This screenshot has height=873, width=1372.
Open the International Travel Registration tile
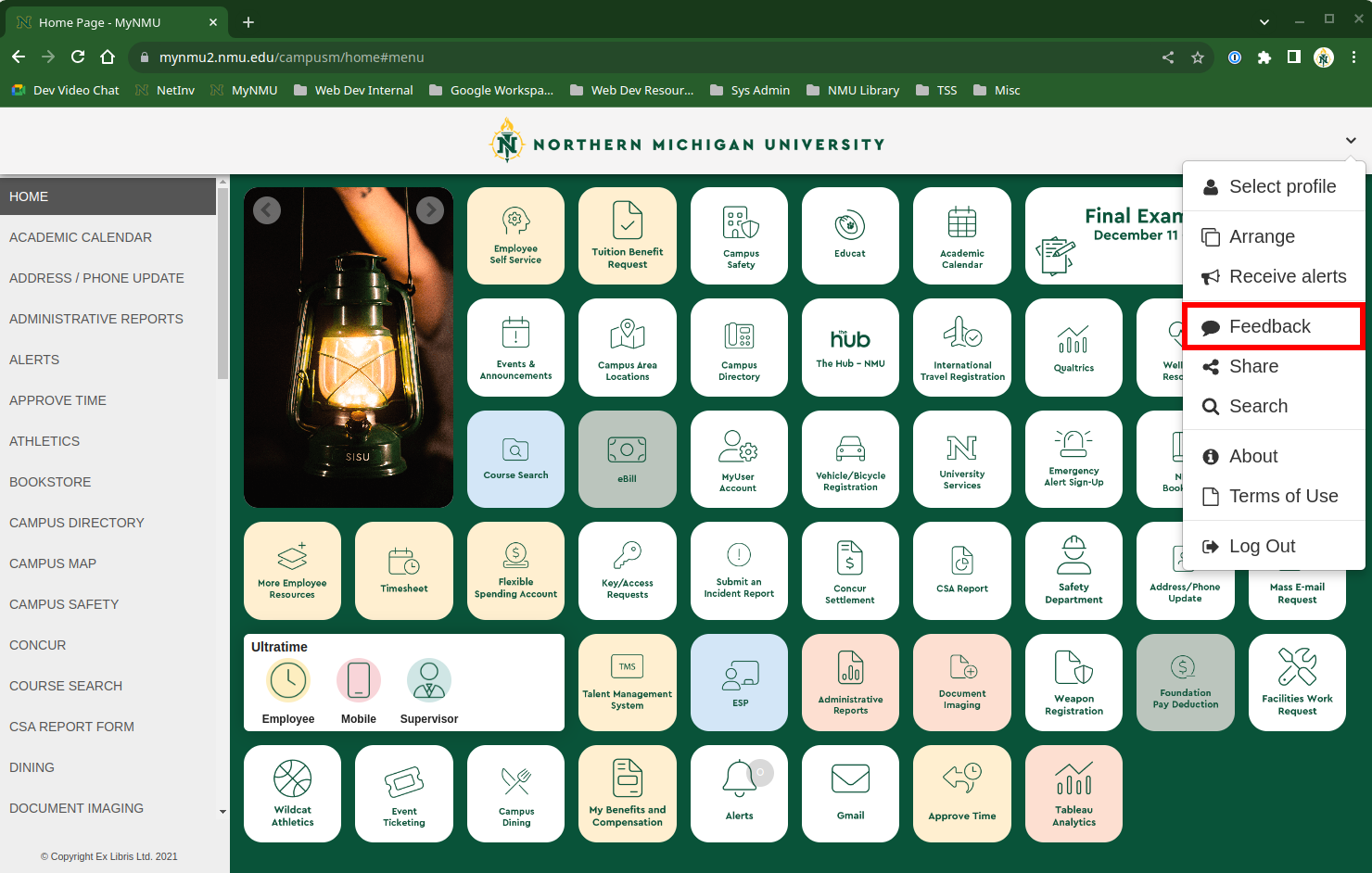[x=962, y=348]
